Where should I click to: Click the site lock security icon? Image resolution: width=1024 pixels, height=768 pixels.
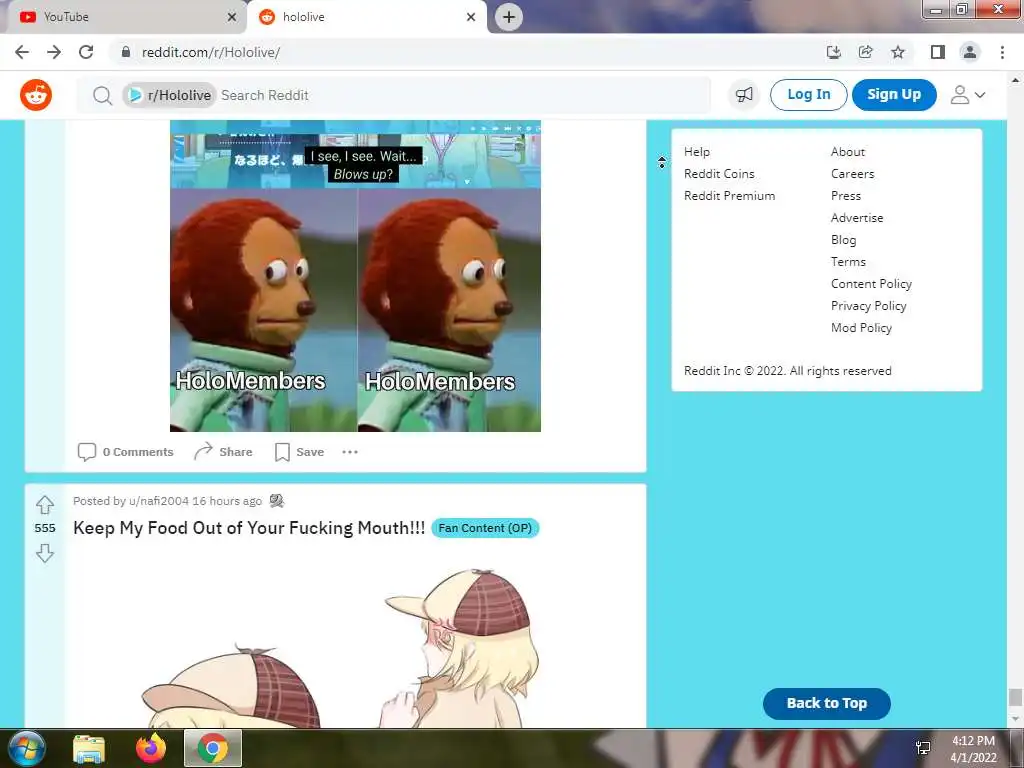125,52
